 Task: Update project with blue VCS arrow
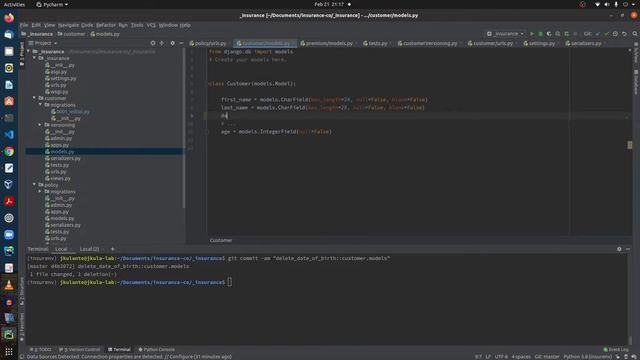[598, 34]
